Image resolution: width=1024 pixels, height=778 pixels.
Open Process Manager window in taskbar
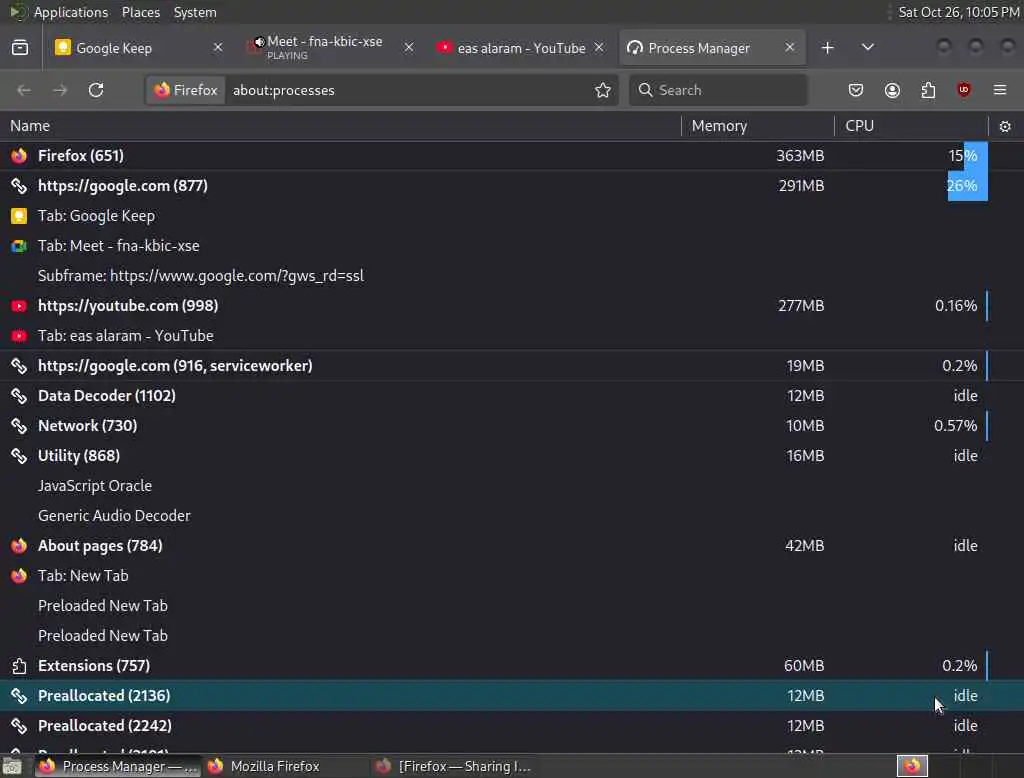[118, 766]
